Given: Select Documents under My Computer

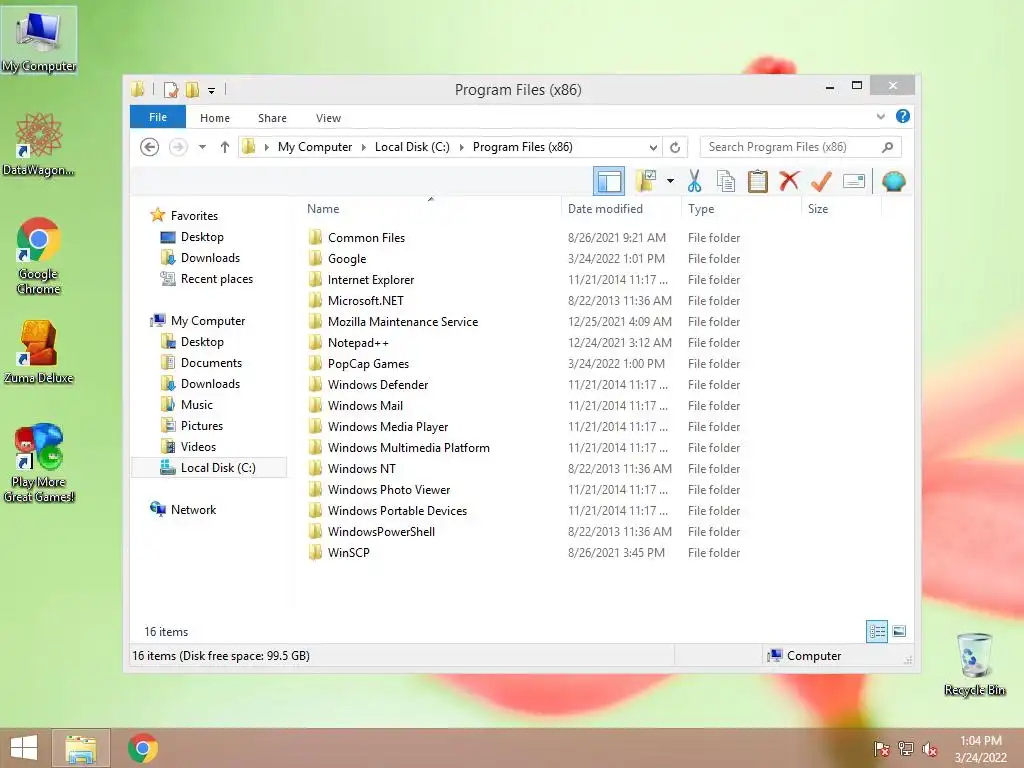Looking at the screenshot, I should pyautogui.click(x=211, y=362).
